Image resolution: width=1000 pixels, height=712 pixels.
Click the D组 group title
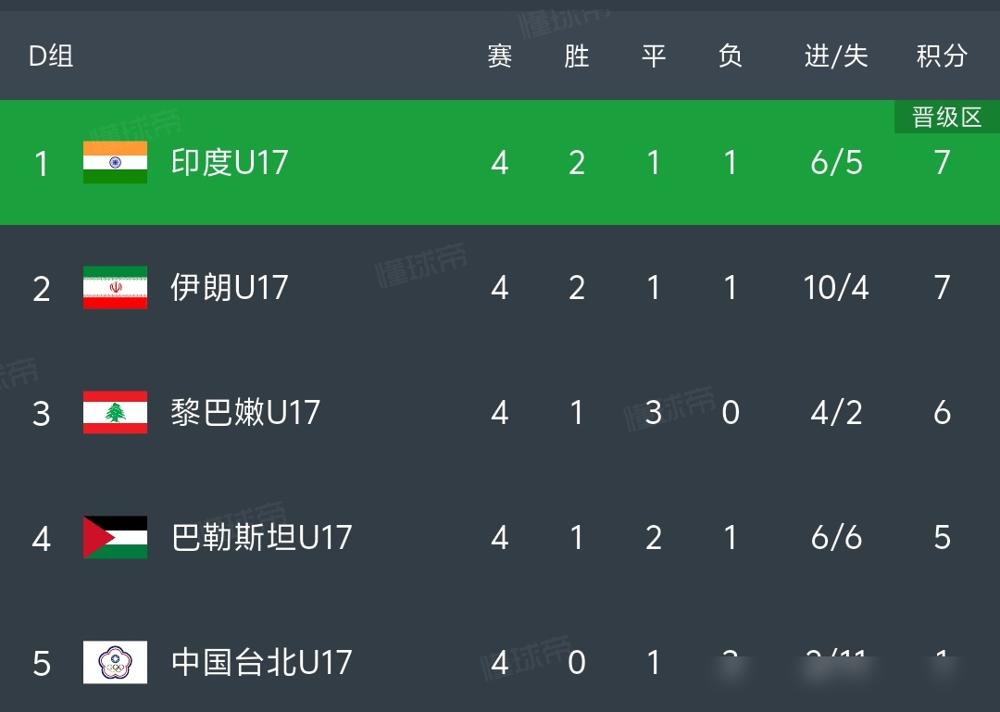51,56
